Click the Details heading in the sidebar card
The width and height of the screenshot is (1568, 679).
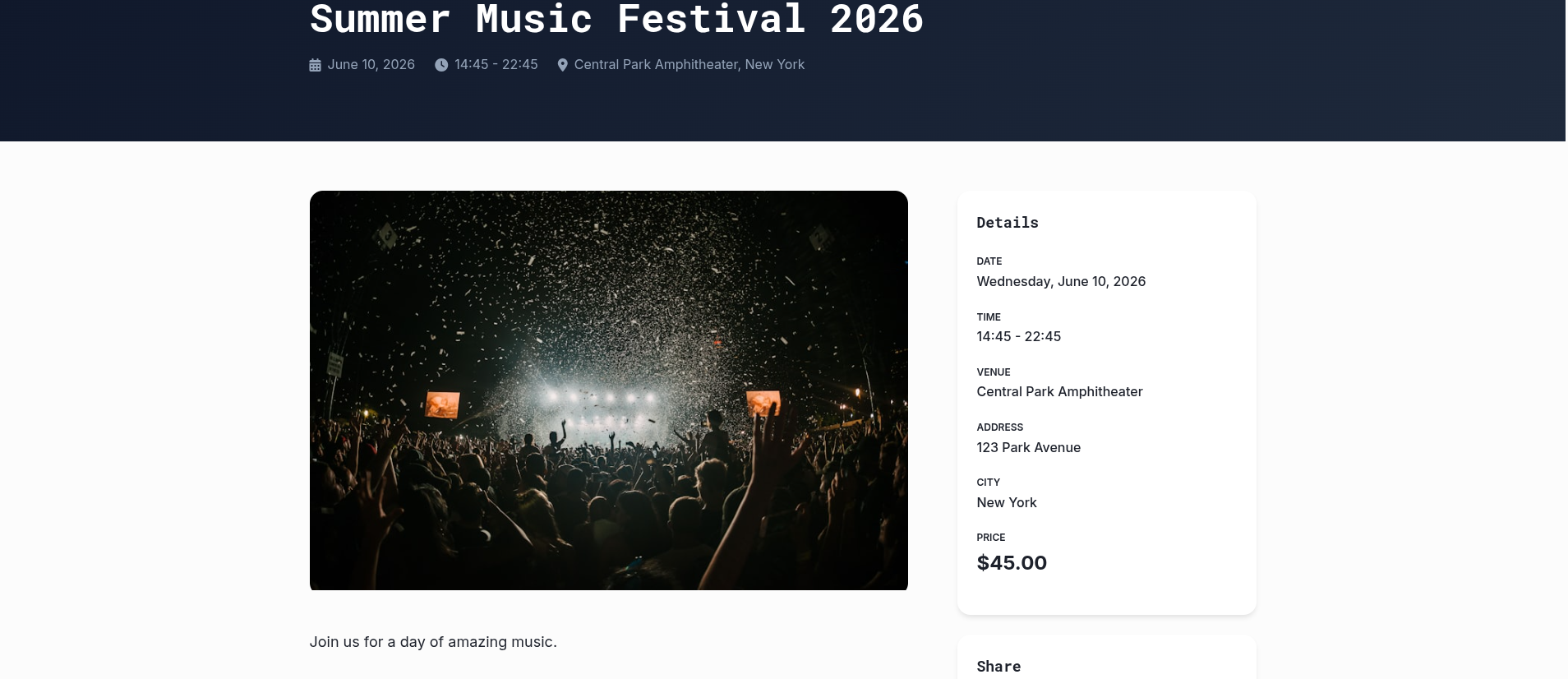(x=1007, y=222)
